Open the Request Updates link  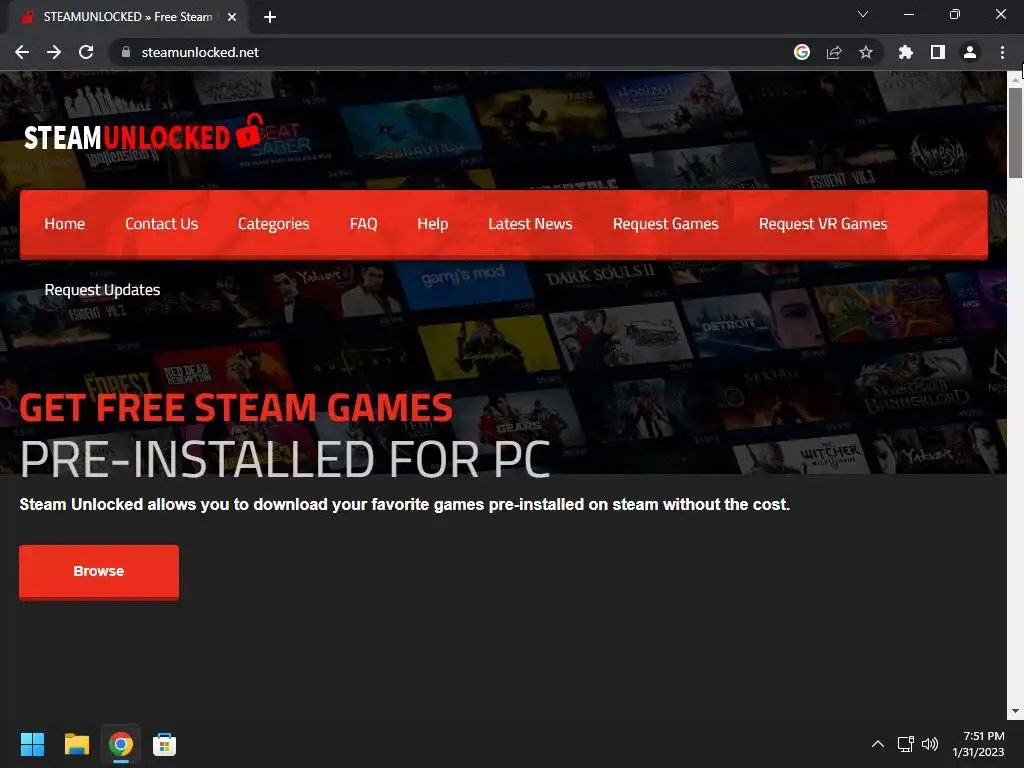point(103,290)
